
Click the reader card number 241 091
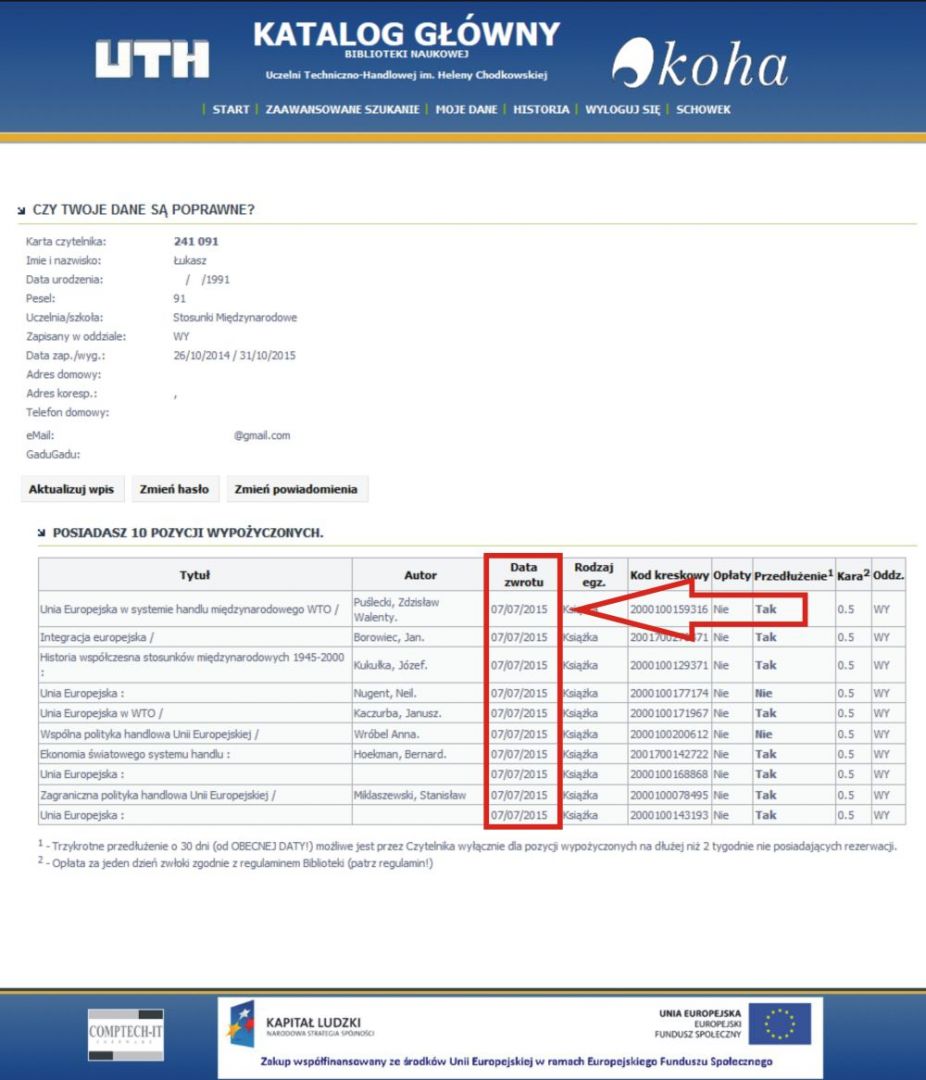coord(196,241)
